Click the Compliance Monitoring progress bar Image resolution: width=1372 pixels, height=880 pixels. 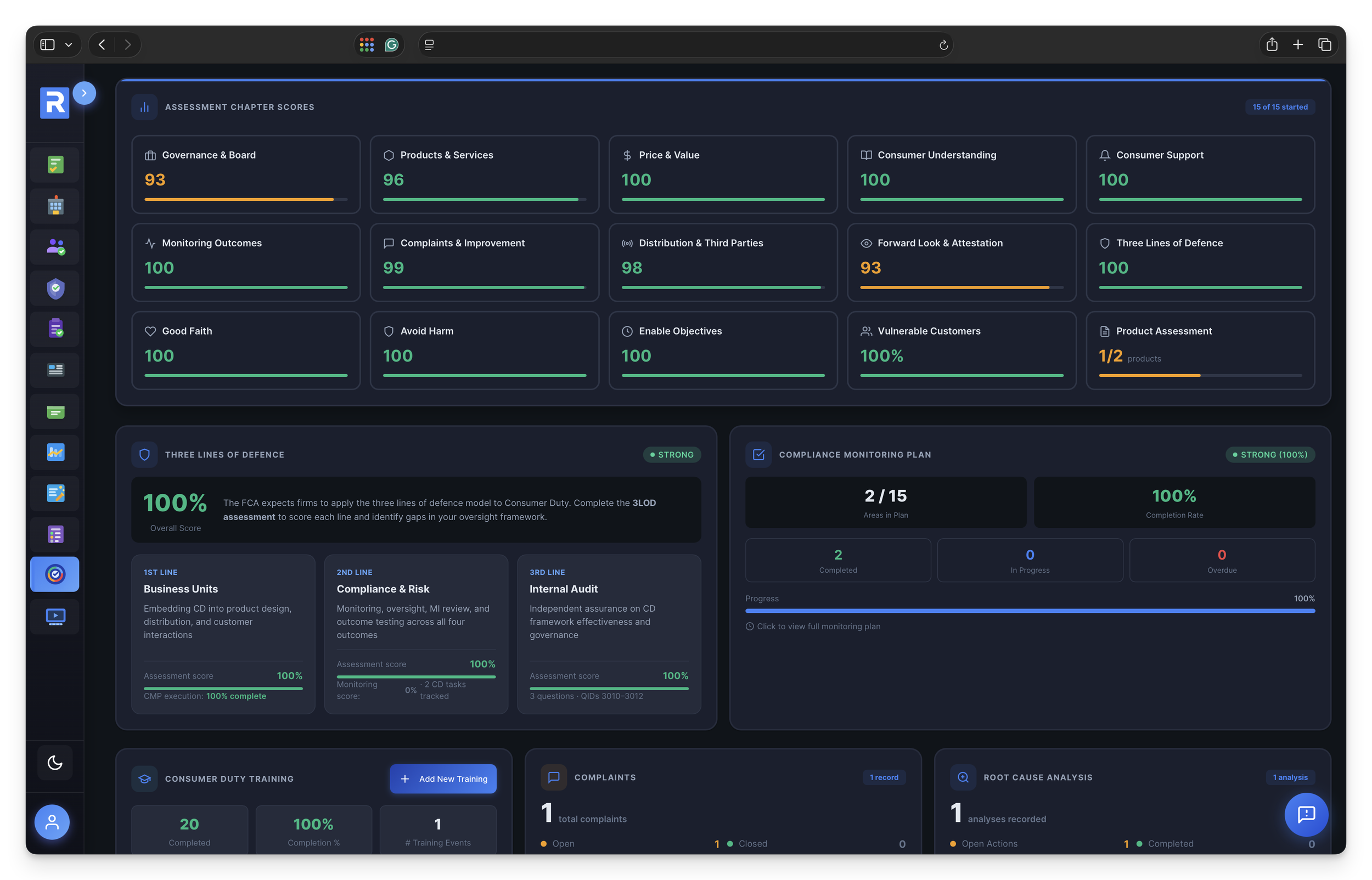[1030, 611]
